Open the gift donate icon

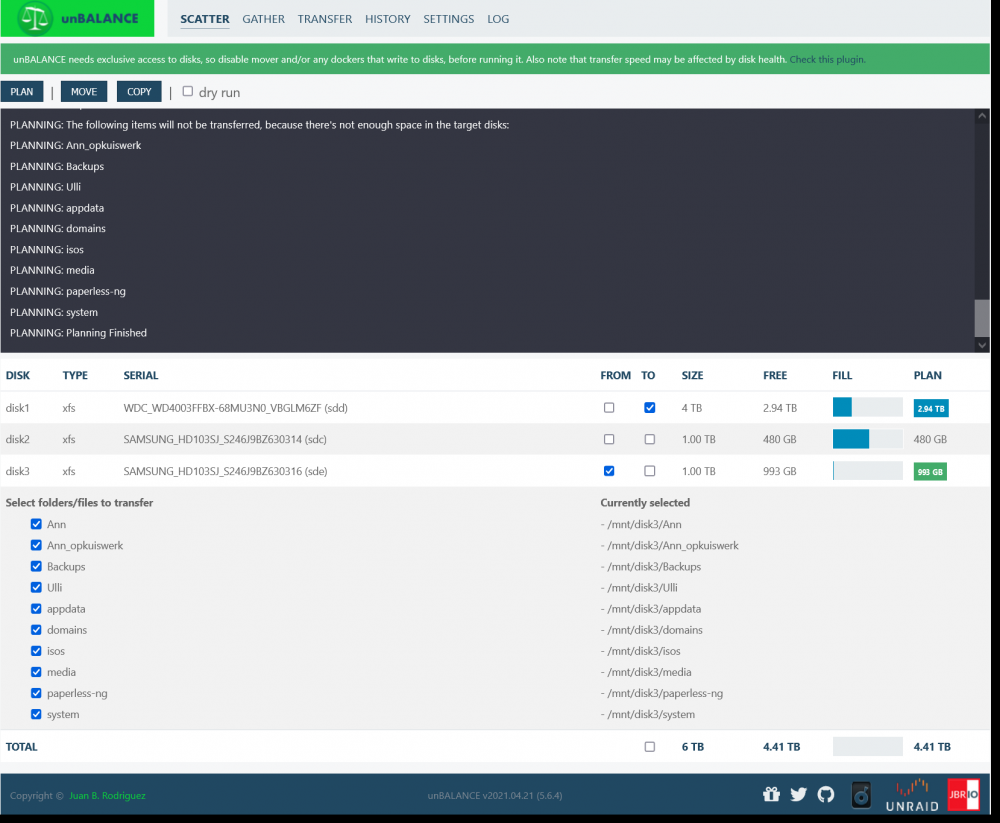click(x=771, y=794)
